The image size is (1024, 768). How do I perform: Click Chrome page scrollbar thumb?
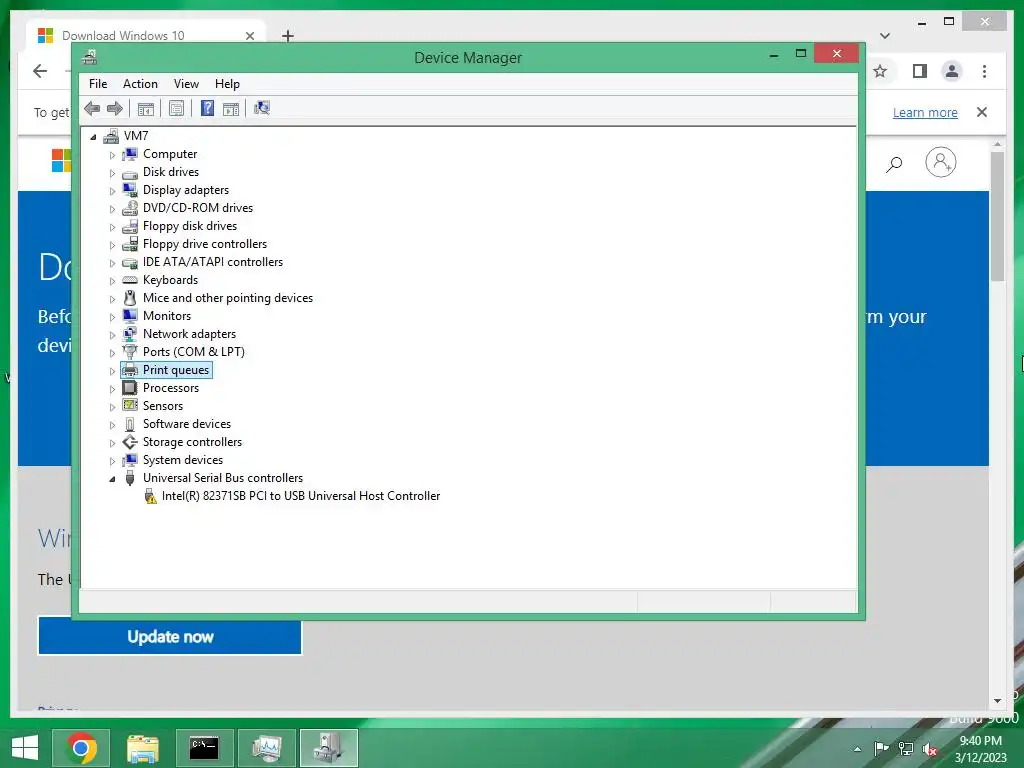[x=997, y=216]
